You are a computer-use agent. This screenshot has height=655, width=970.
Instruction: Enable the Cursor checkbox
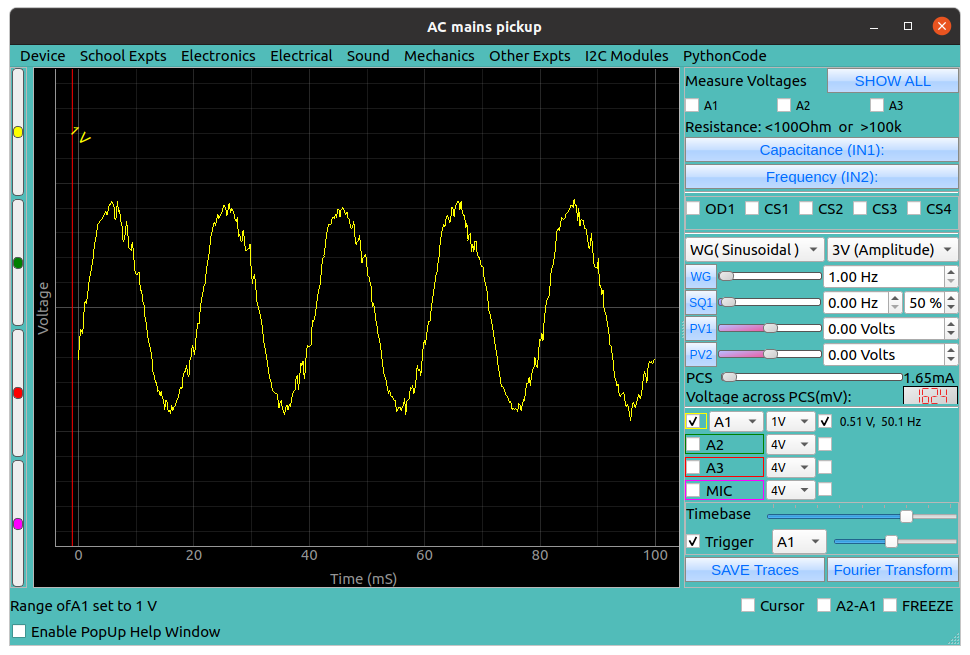click(748, 605)
